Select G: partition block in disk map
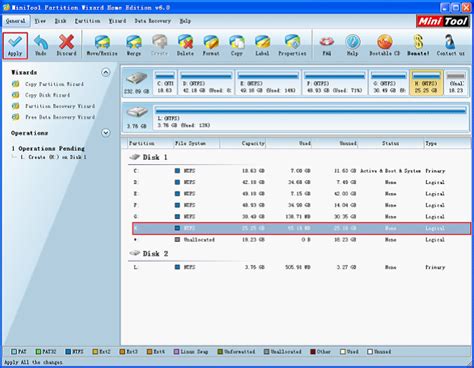Screen dimensions: 474x368 point(389,83)
